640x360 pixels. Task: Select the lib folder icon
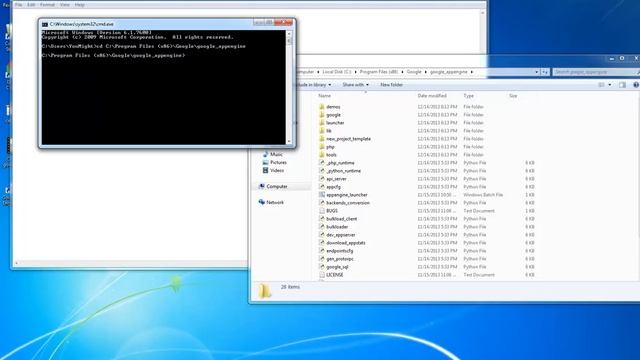coord(322,131)
